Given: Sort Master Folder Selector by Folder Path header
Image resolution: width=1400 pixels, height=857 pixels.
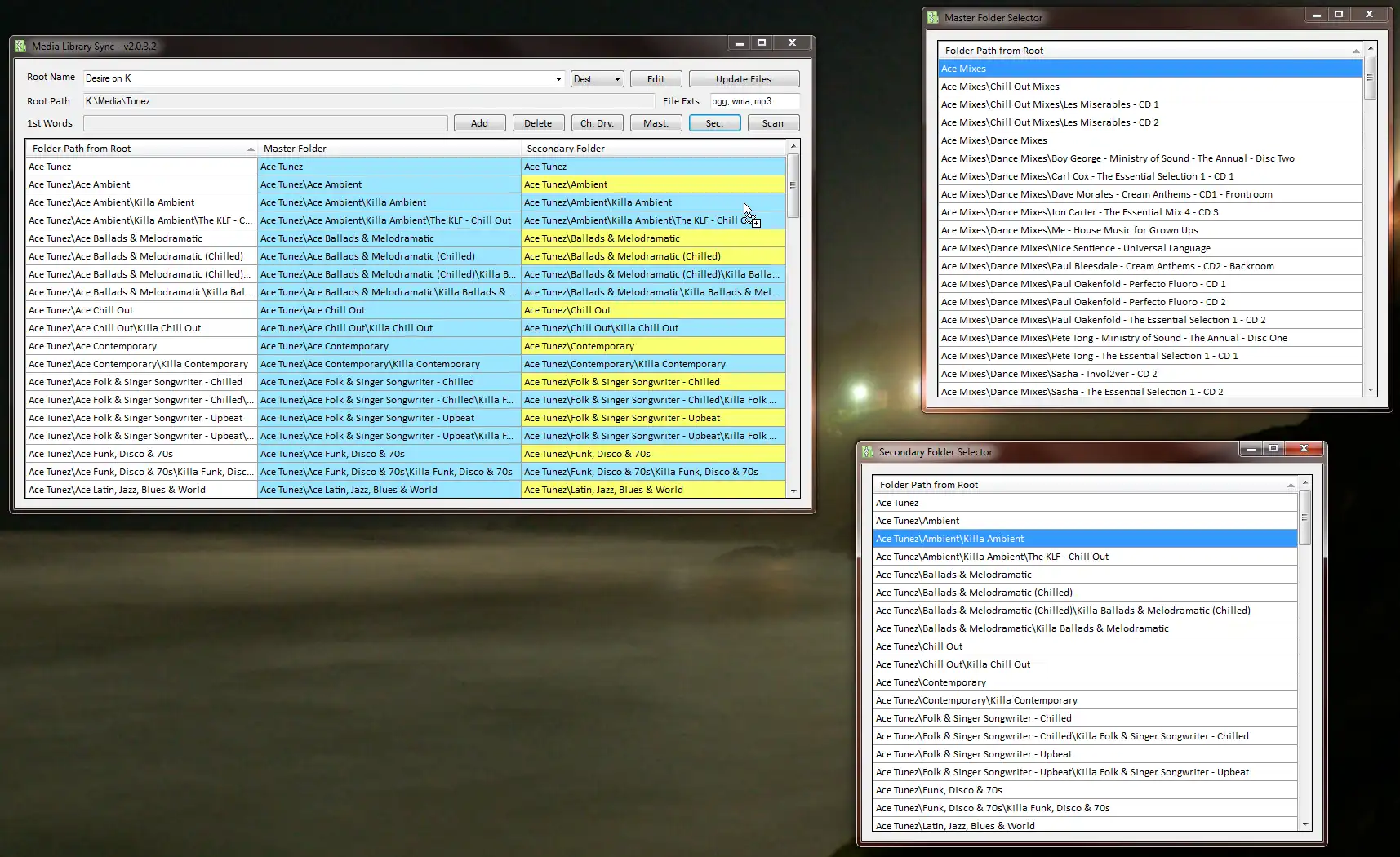Looking at the screenshot, I should (1150, 51).
